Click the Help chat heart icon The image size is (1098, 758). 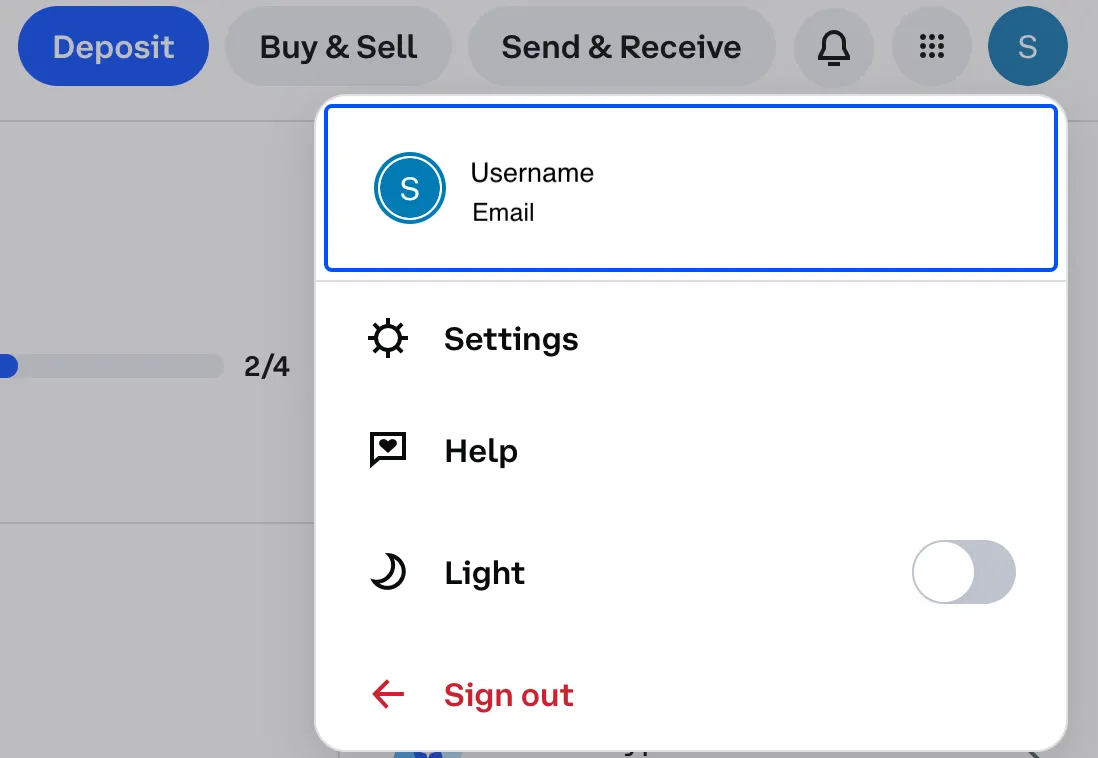pos(387,450)
